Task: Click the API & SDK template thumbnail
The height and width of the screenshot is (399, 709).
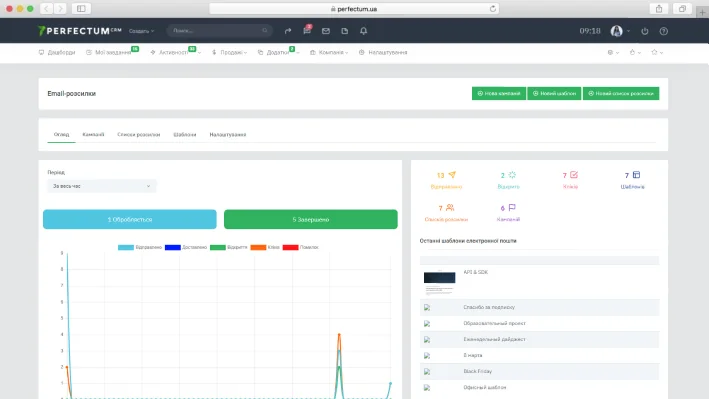Action: [440, 282]
